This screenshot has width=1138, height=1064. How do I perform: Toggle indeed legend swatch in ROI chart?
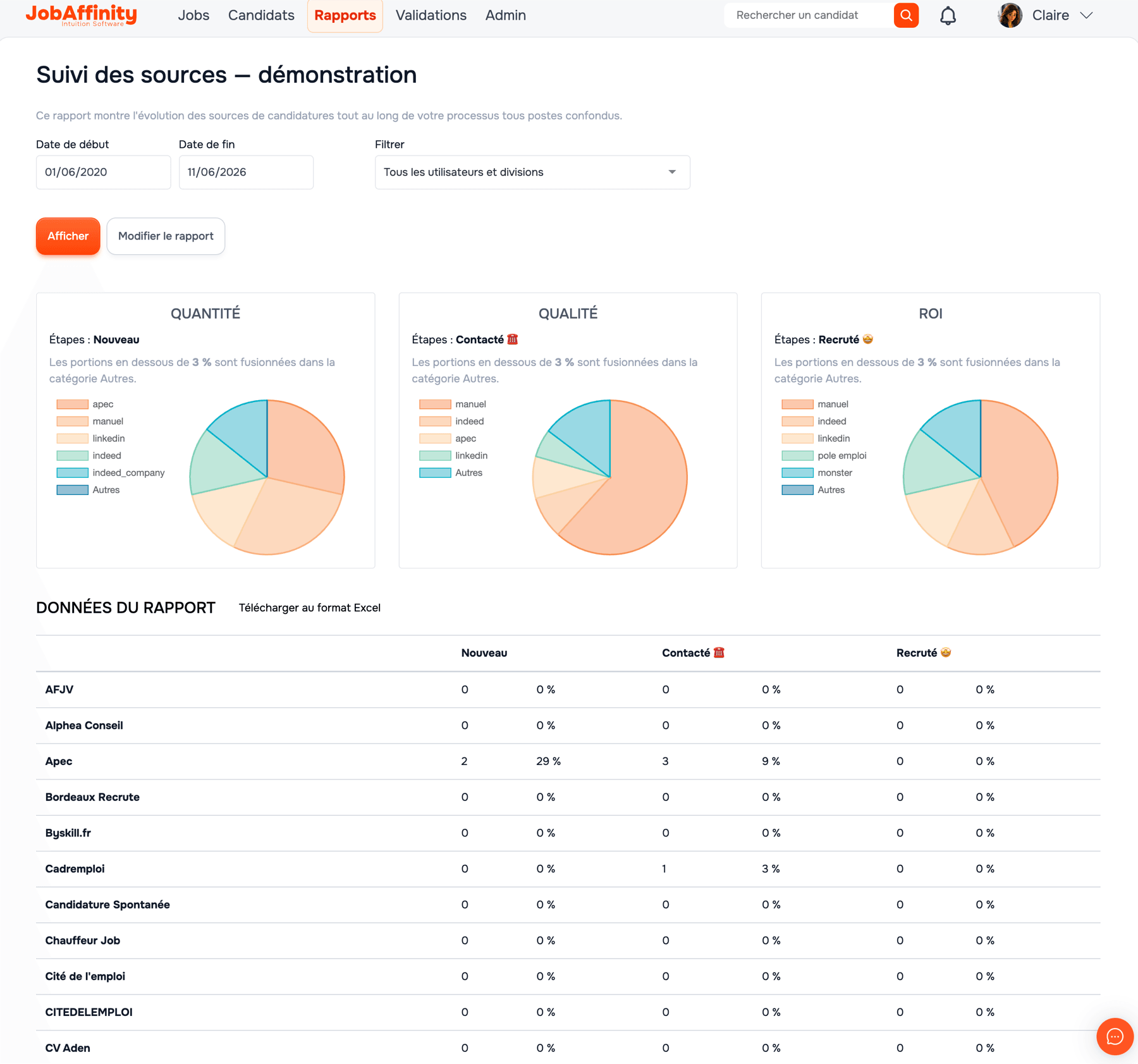[x=797, y=421]
